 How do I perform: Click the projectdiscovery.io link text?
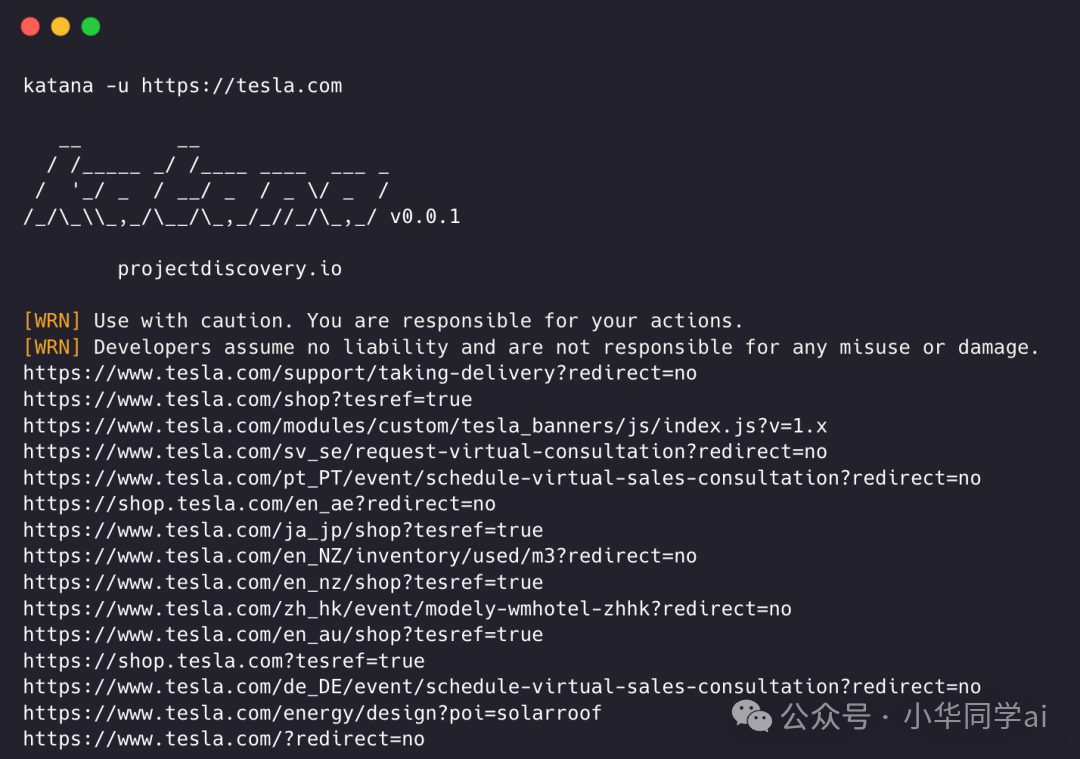click(x=229, y=269)
